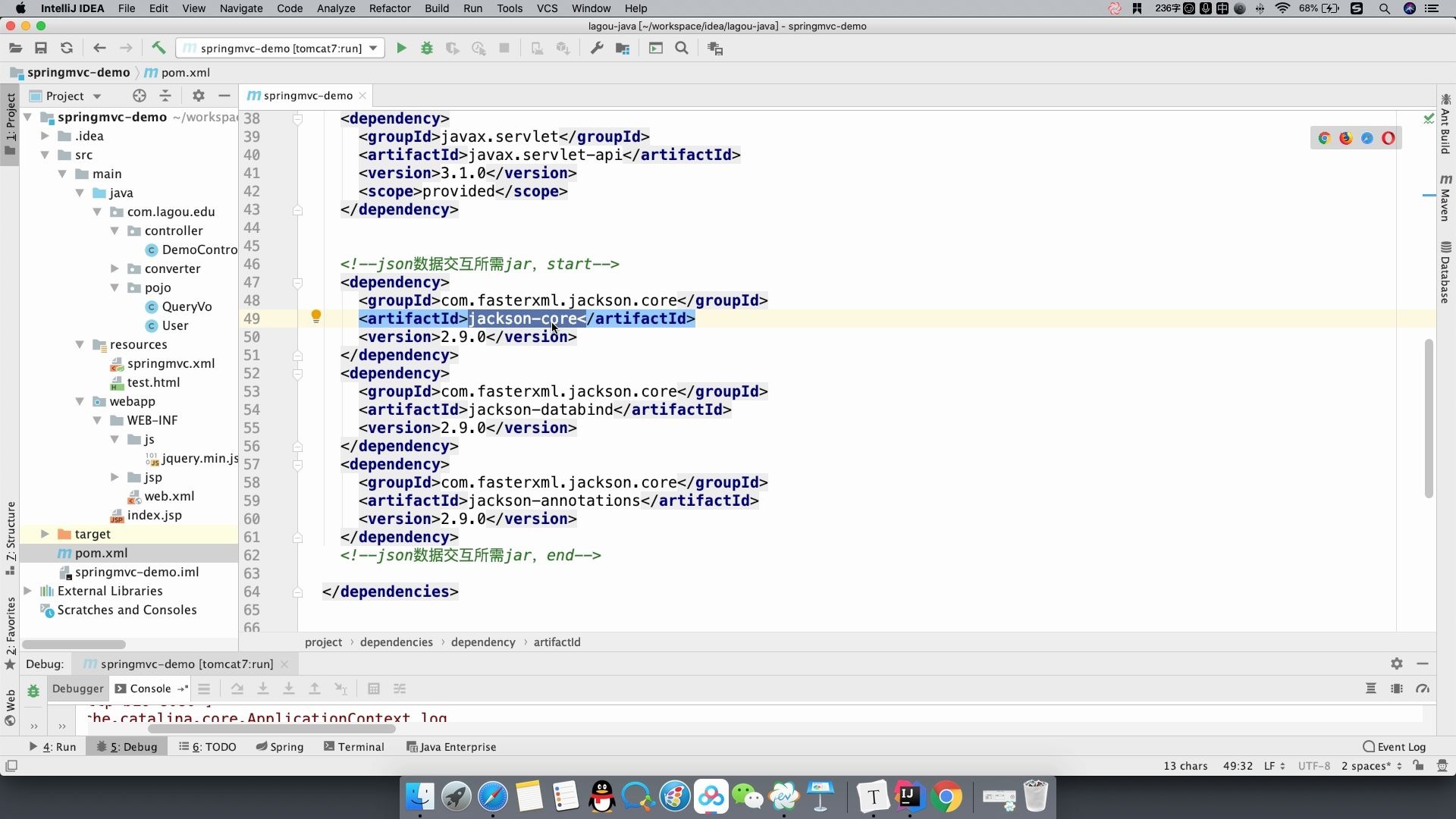Expand the target folder in project tree
This screenshot has width=1456, height=819.
click(45, 534)
